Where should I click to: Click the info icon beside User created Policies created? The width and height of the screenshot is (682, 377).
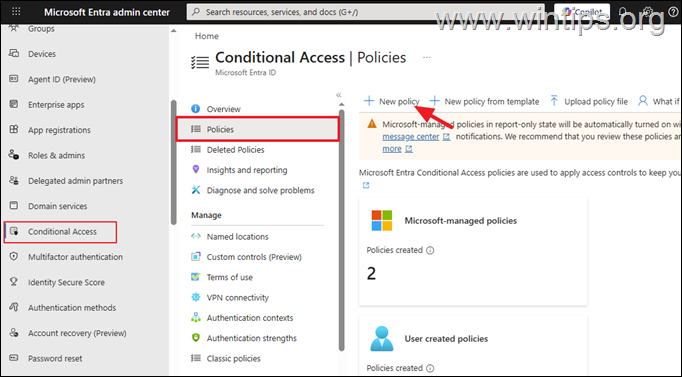click(x=430, y=368)
